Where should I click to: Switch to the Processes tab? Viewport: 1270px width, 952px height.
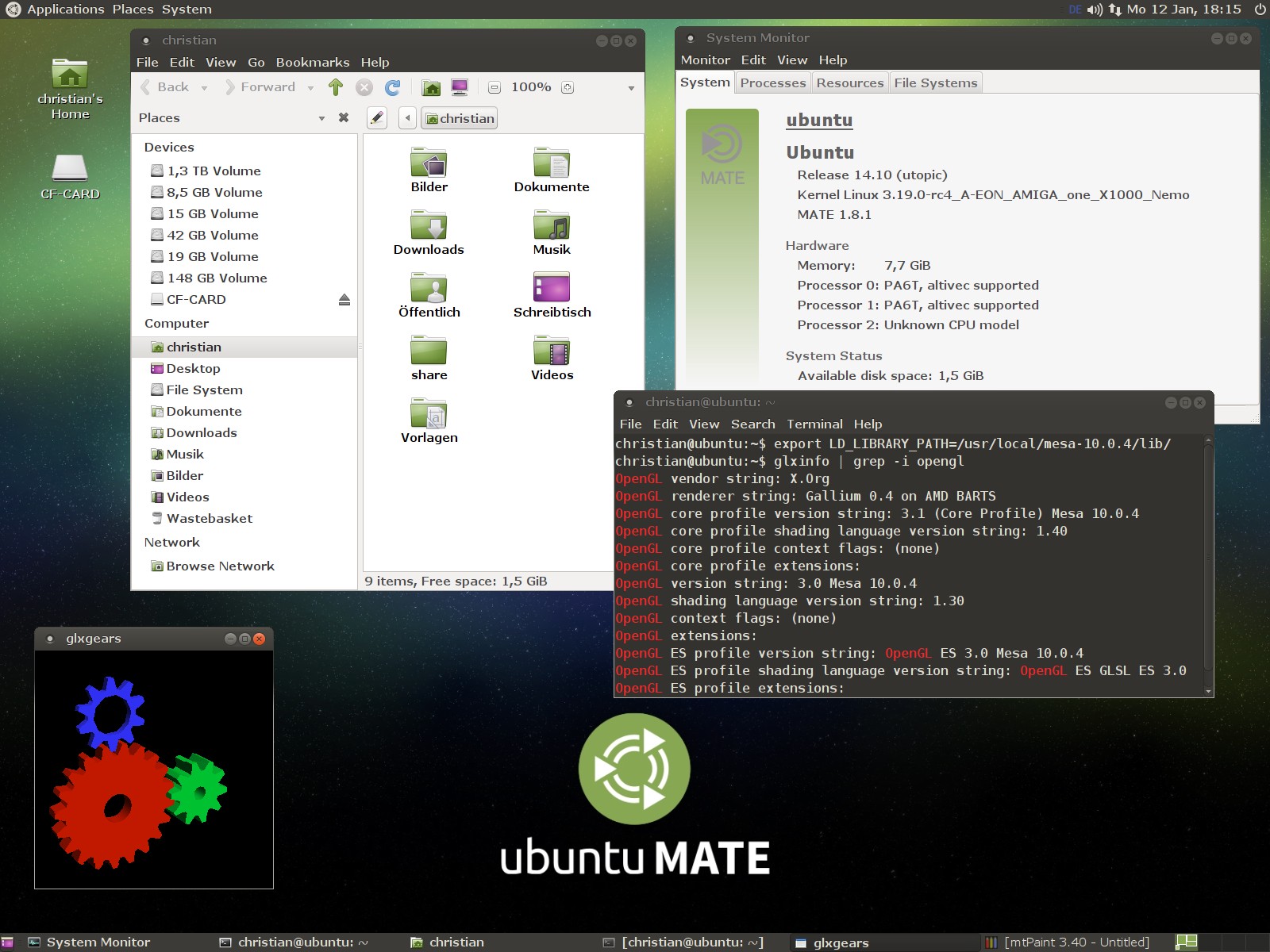pyautogui.click(x=773, y=83)
